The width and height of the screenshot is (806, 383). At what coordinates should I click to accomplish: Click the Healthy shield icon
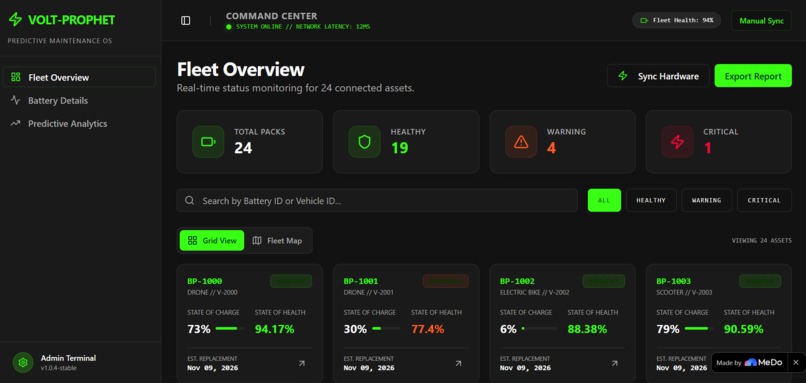pyautogui.click(x=364, y=141)
